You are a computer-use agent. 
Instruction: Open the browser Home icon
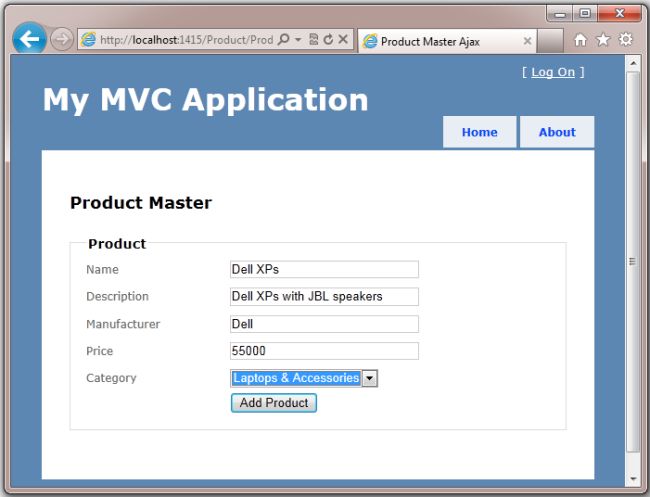(x=580, y=40)
